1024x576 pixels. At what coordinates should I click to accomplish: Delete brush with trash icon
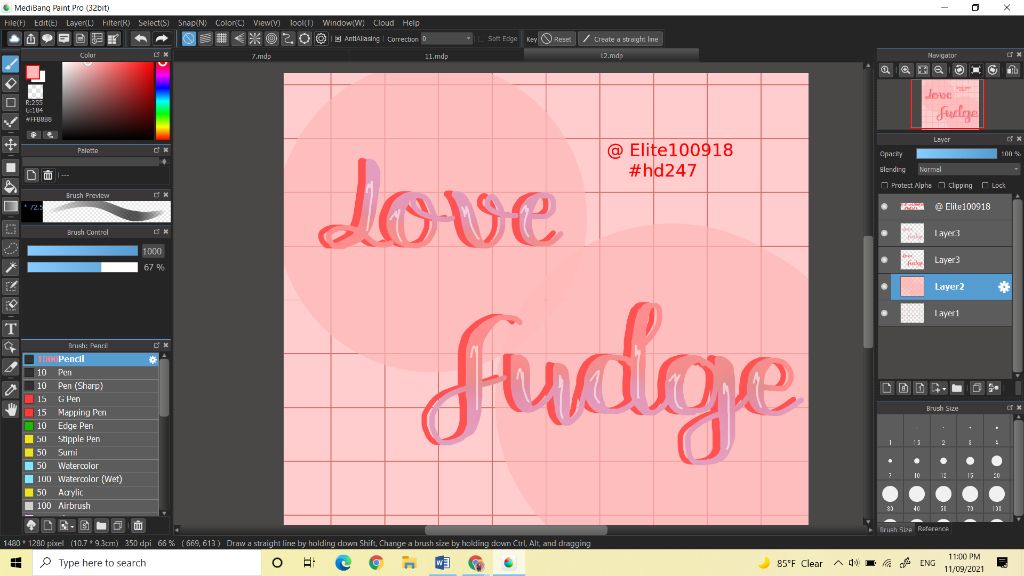pos(138,526)
